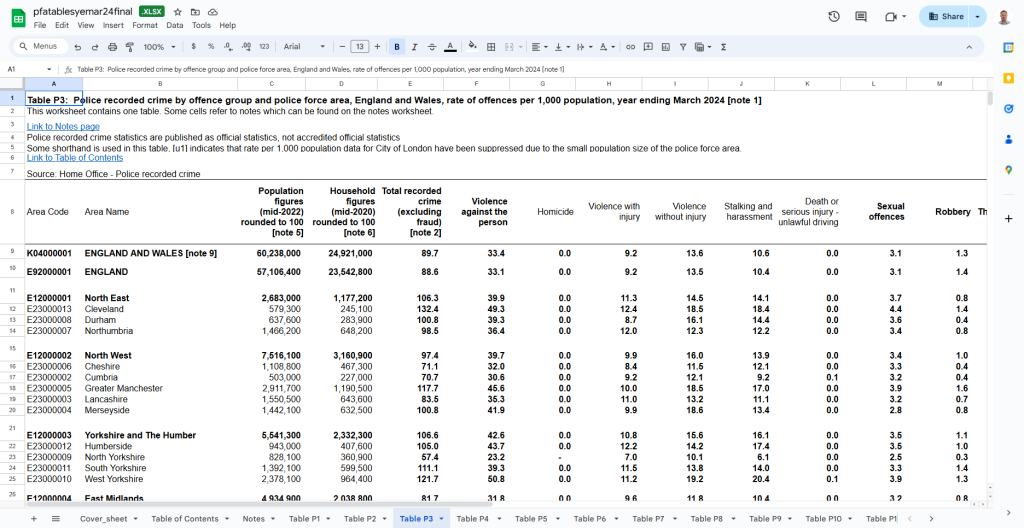Switch to the Table P4 sheet tab

tap(472, 519)
